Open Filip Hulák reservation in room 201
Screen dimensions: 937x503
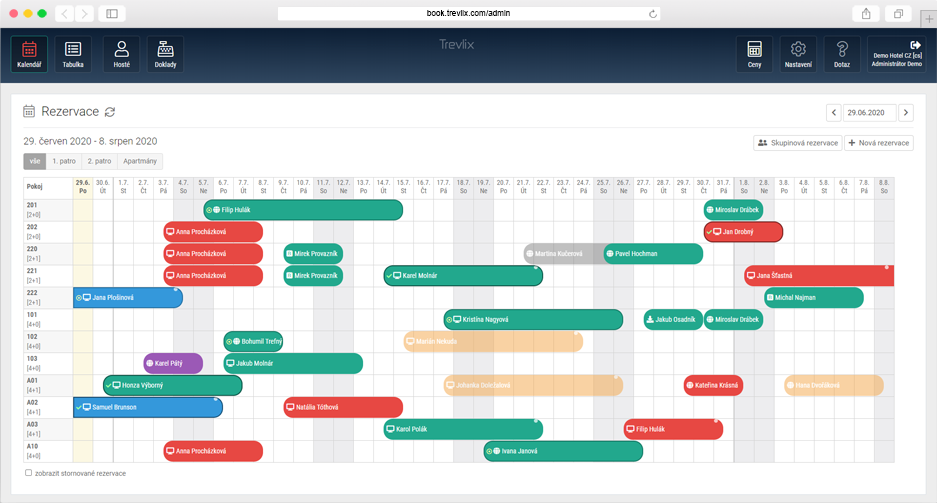coord(303,210)
